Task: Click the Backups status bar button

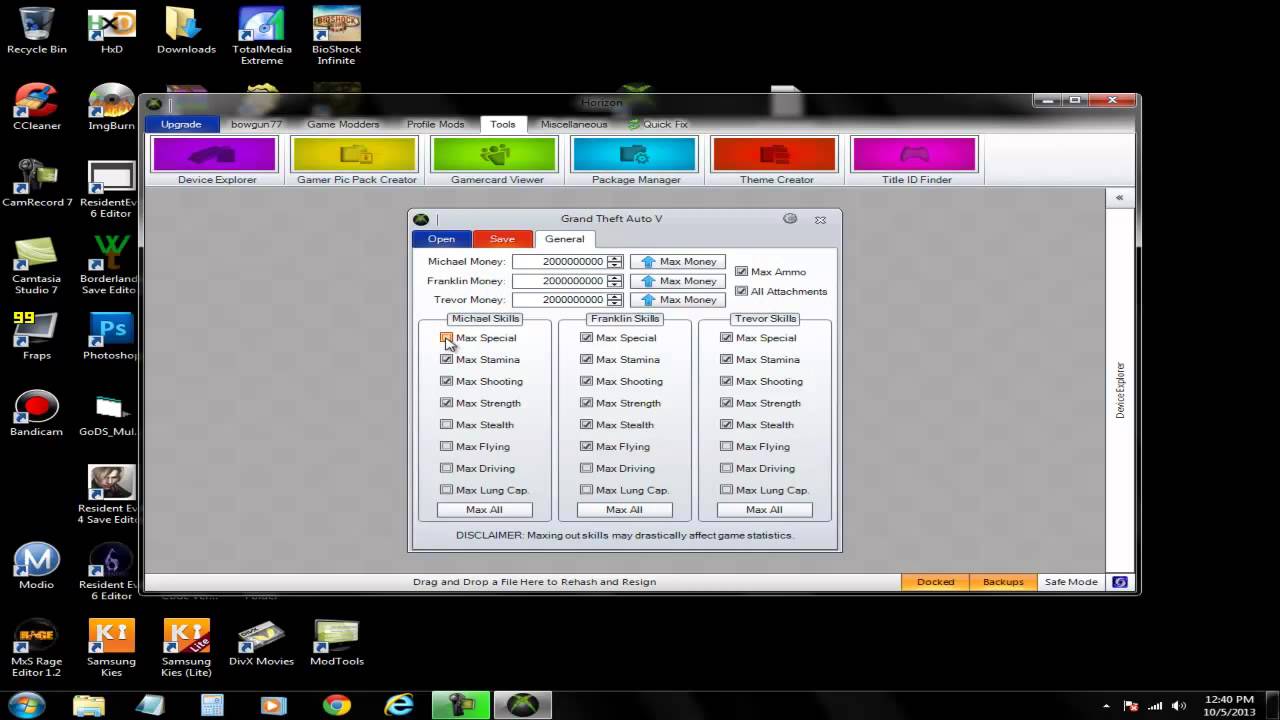Action: point(1003,582)
